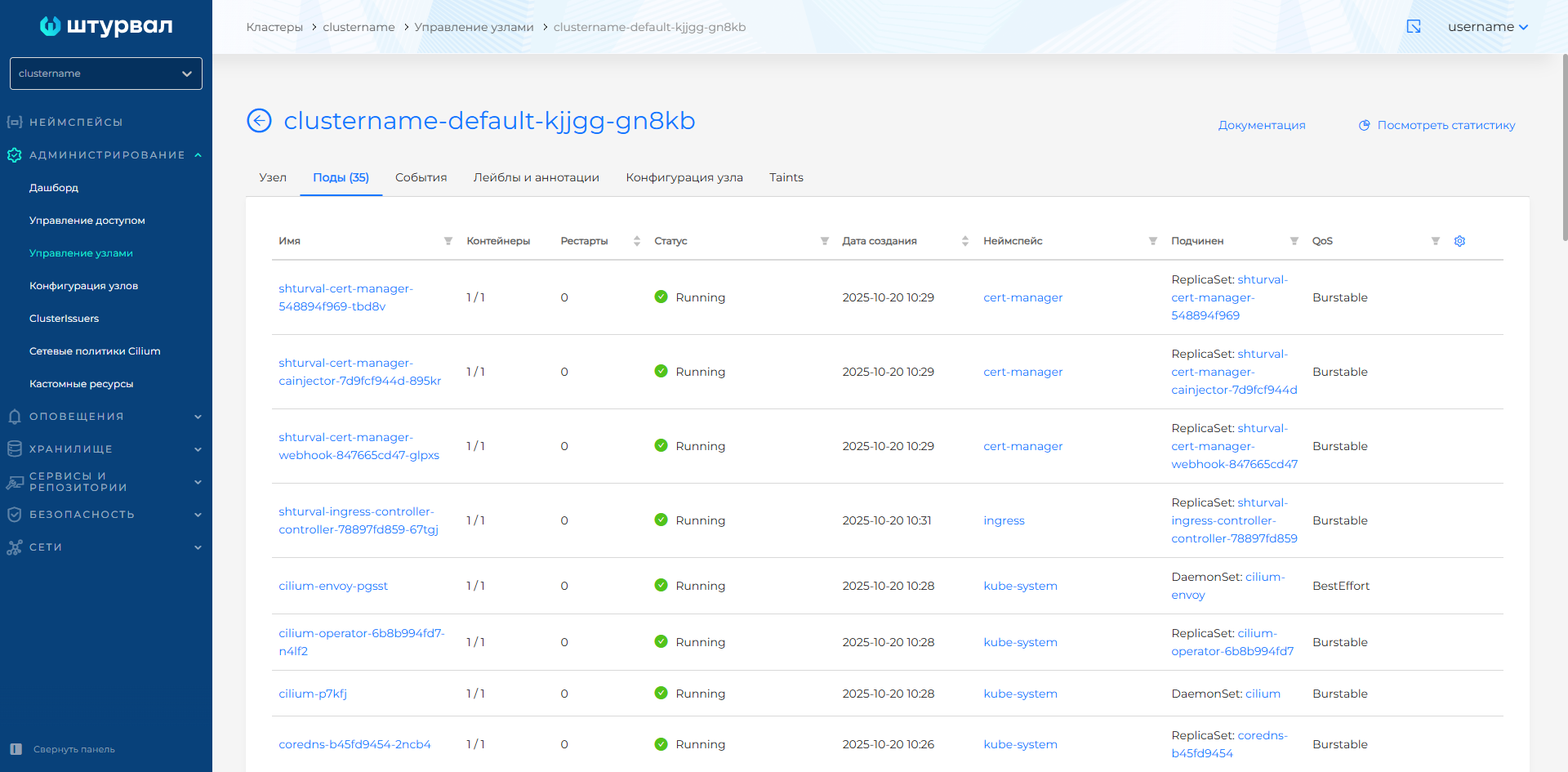Switch to the События tab
Viewport: 1568px width, 772px height.
[x=421, y=177]
